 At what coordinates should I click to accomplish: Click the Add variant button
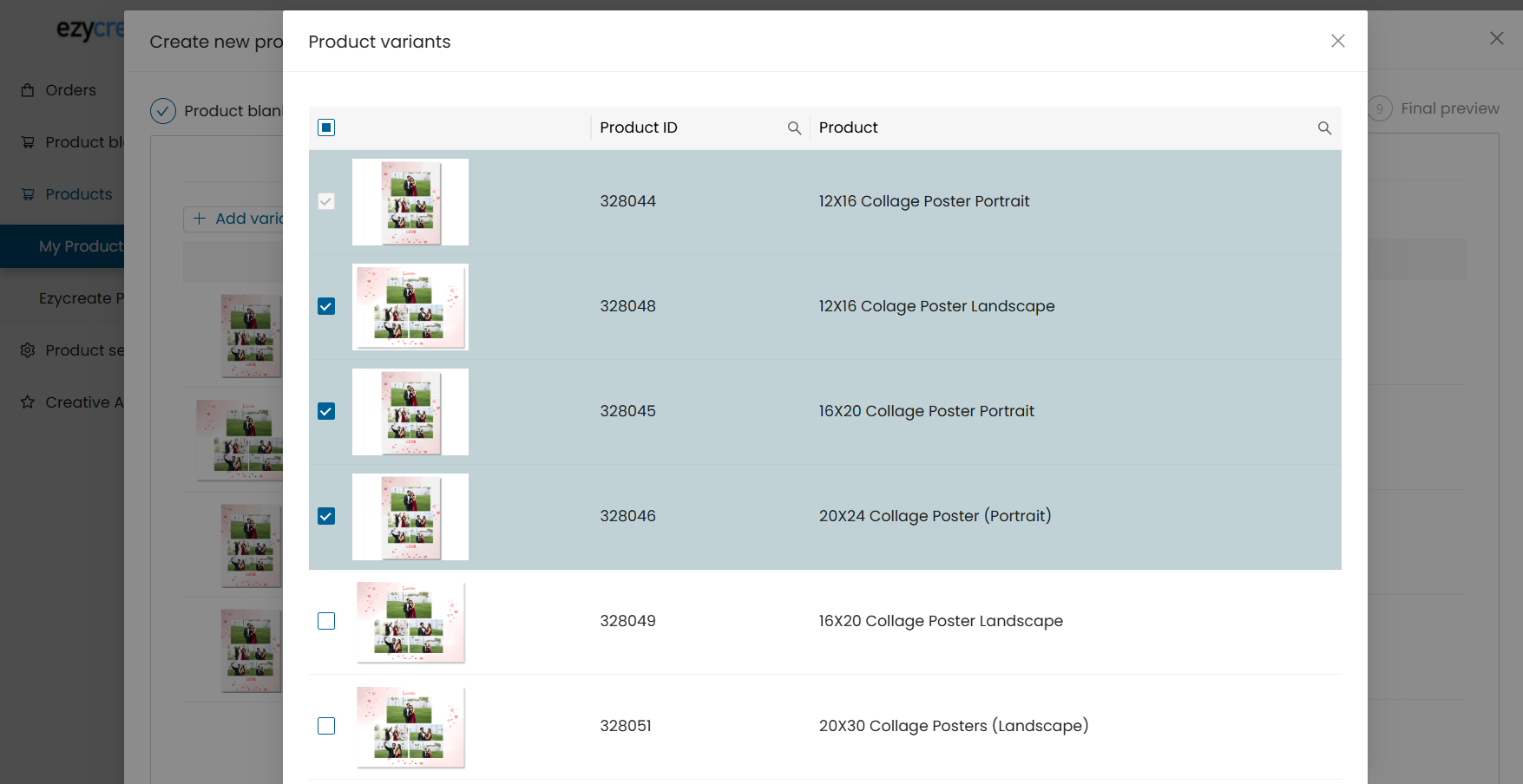pos(234,219)
